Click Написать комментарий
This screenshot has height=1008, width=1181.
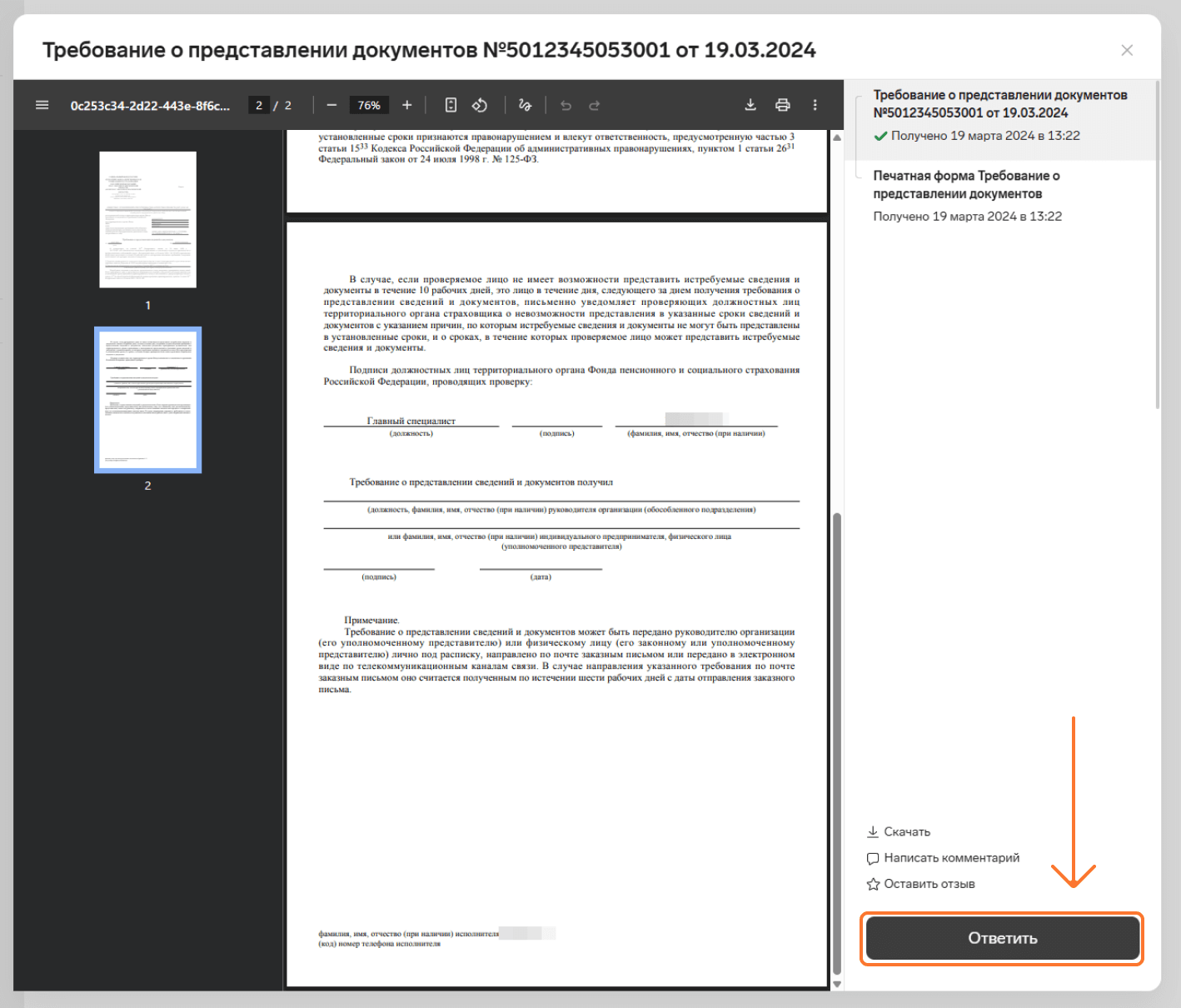(951, 857)
